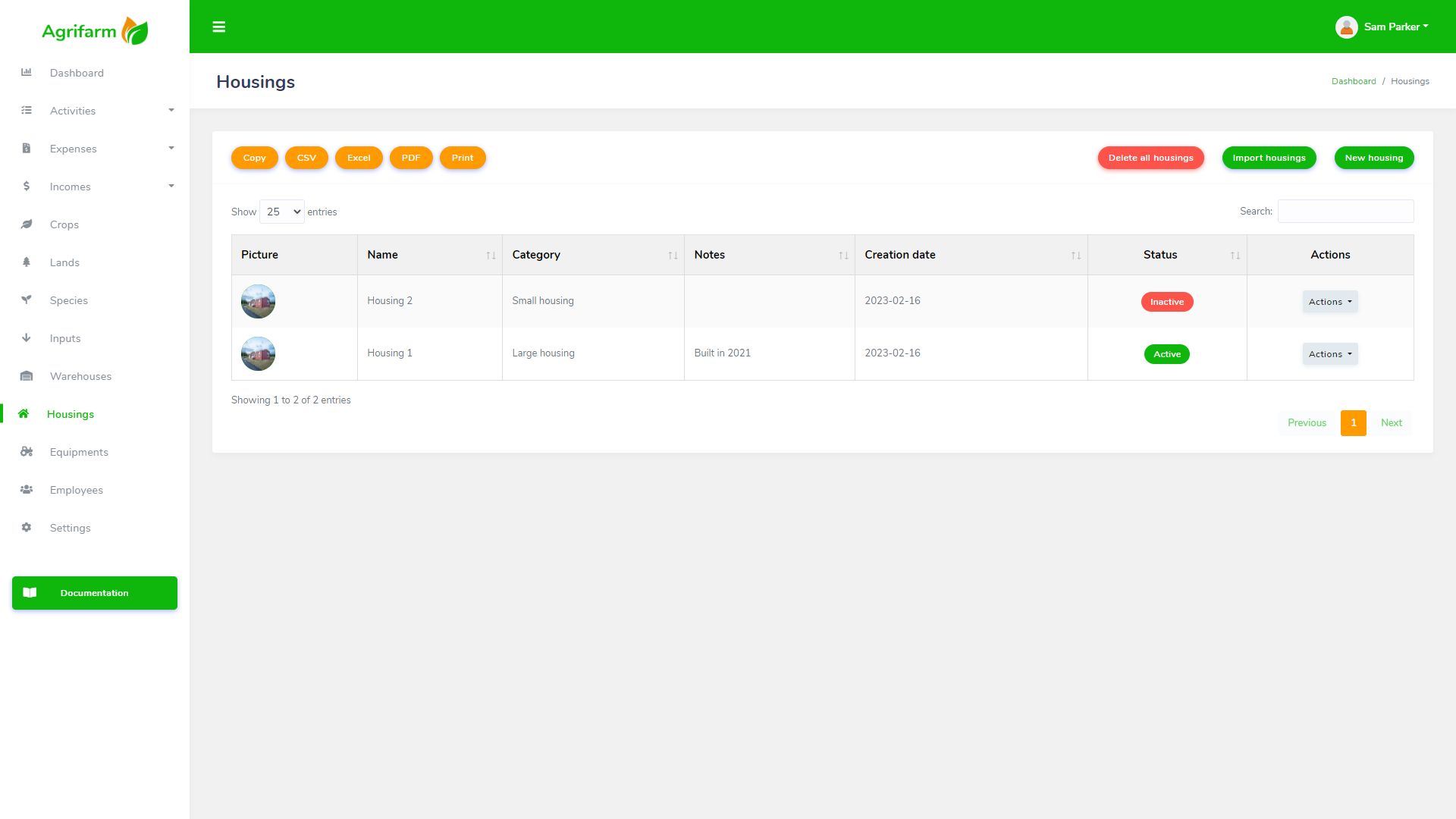
Task: Open Actions dropdown for Housing 2
Action: pyautogui.click(x=1330, y=302)
